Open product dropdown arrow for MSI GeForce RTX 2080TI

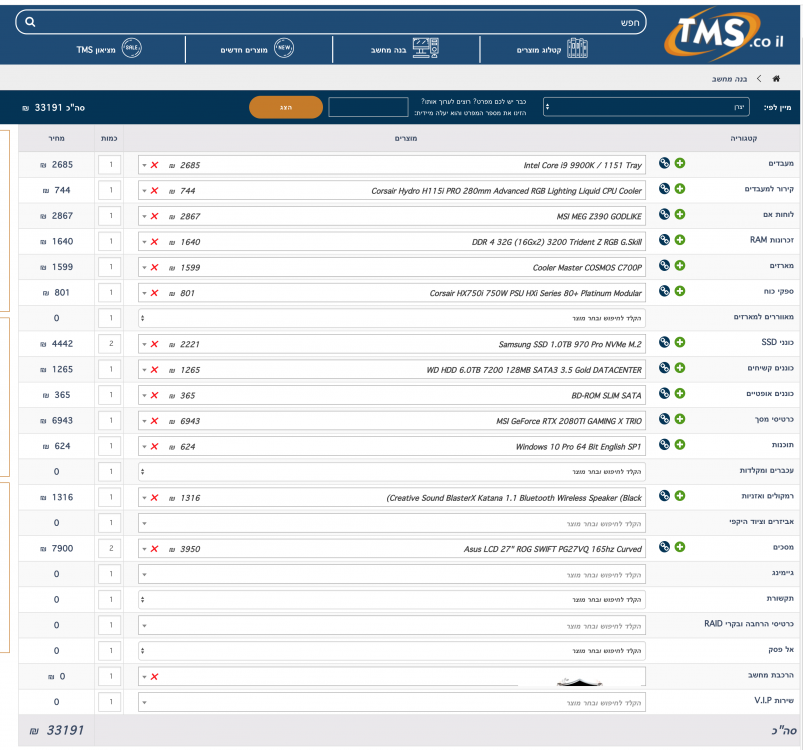tap(144, 421)
